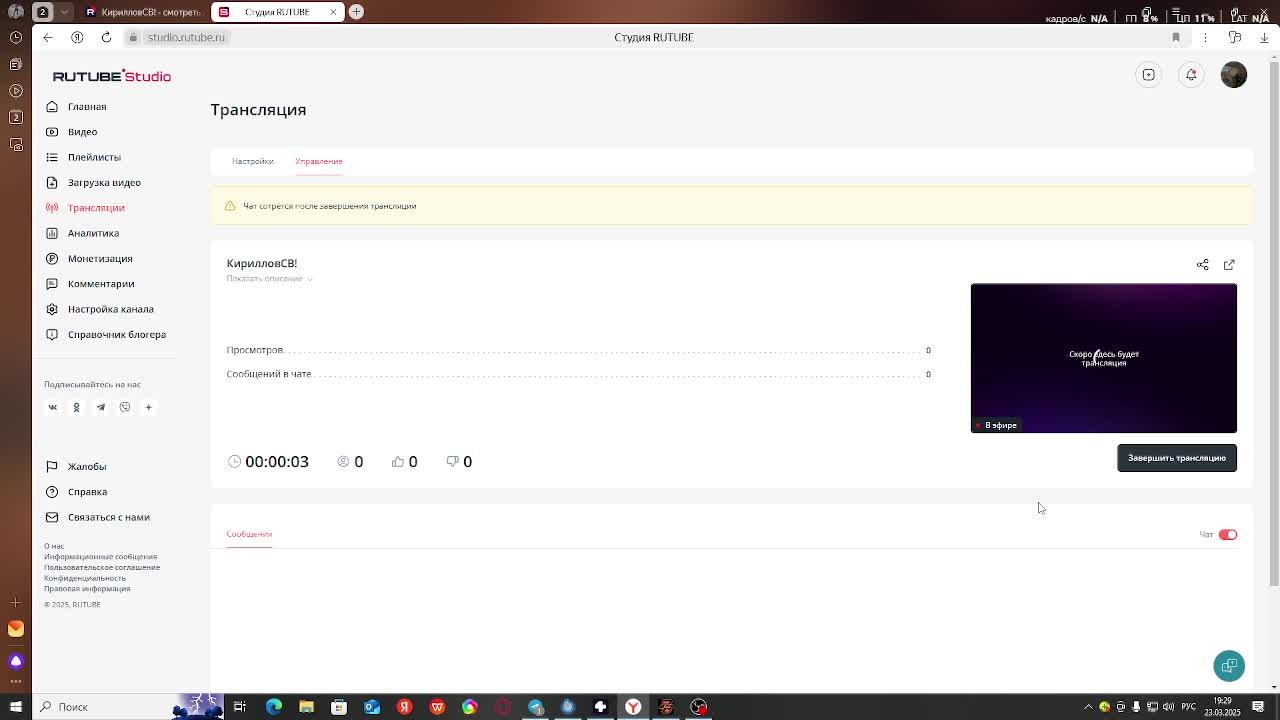Select the Сообщения tab

click(249, 534)
